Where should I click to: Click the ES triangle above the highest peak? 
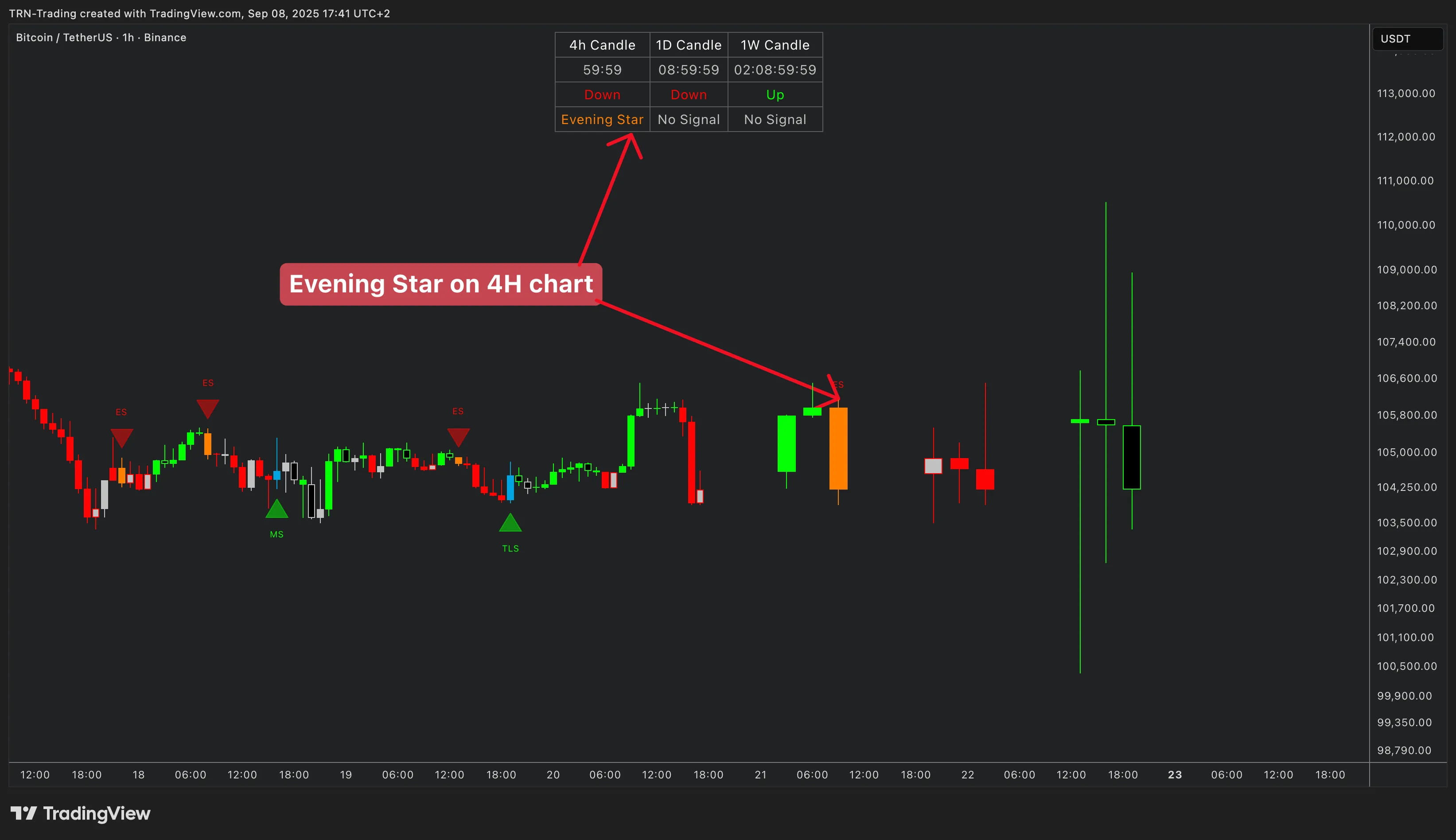[208, 407]
